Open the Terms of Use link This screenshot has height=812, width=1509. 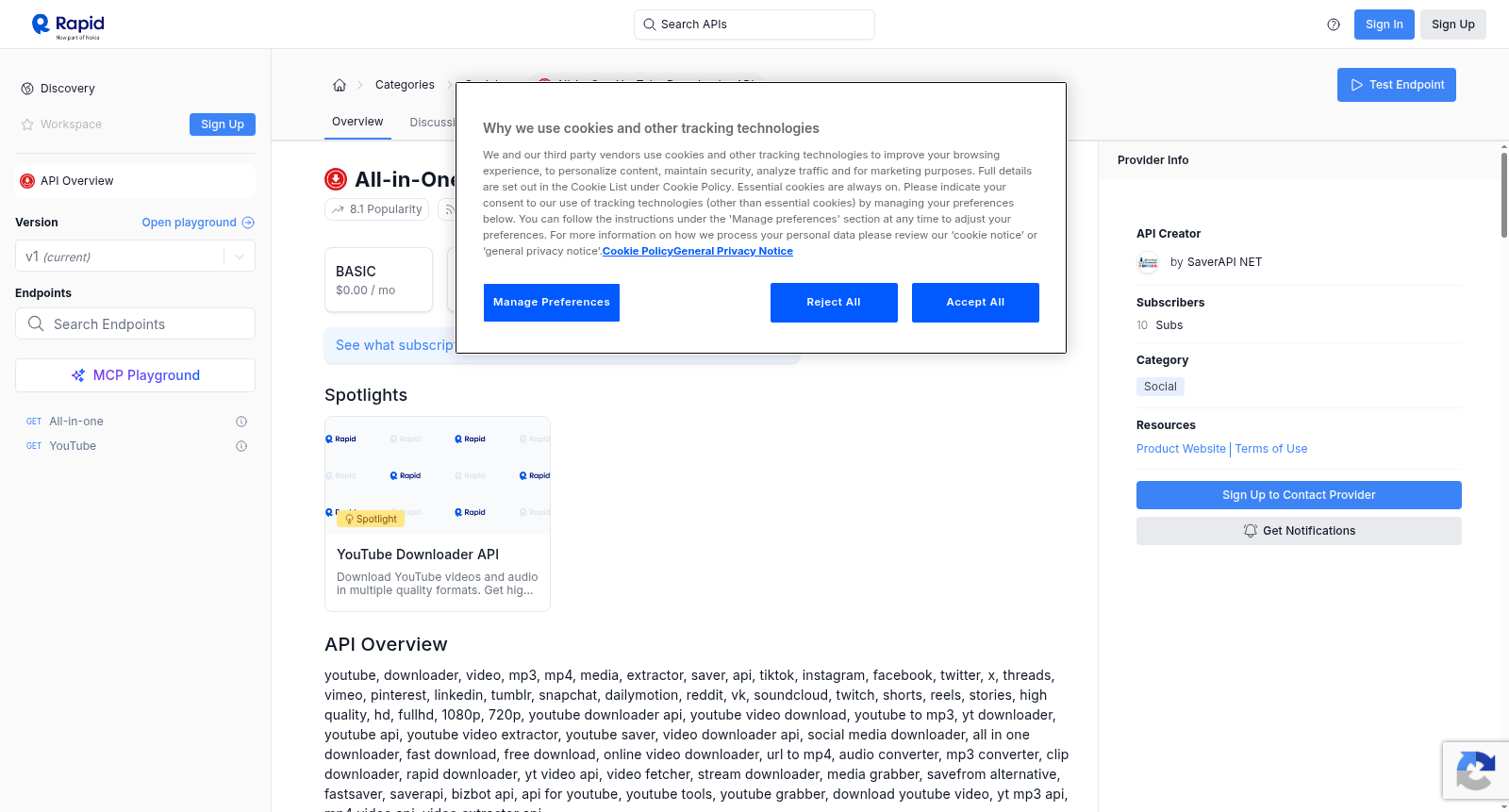(1271, 449)
